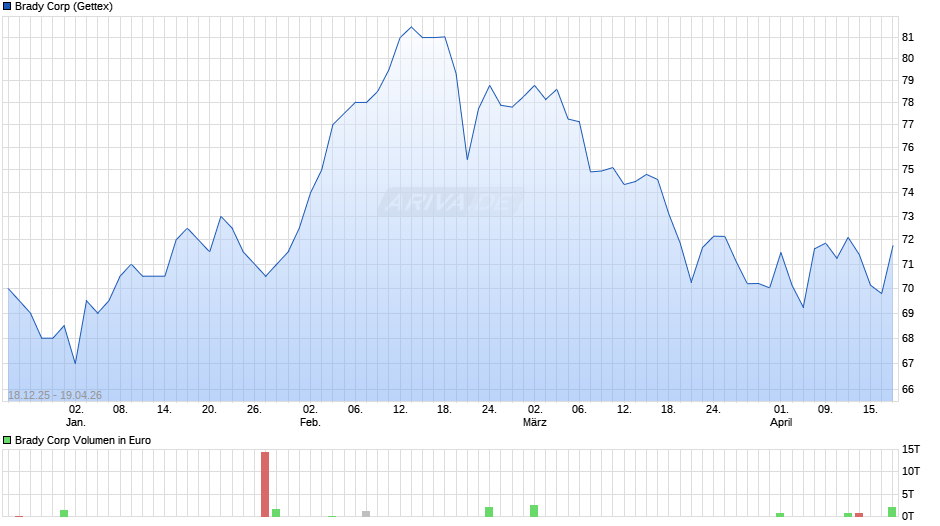Click the volume axis label 15T
The width and height of the screenshot is (940, 526).
point(911,449)
